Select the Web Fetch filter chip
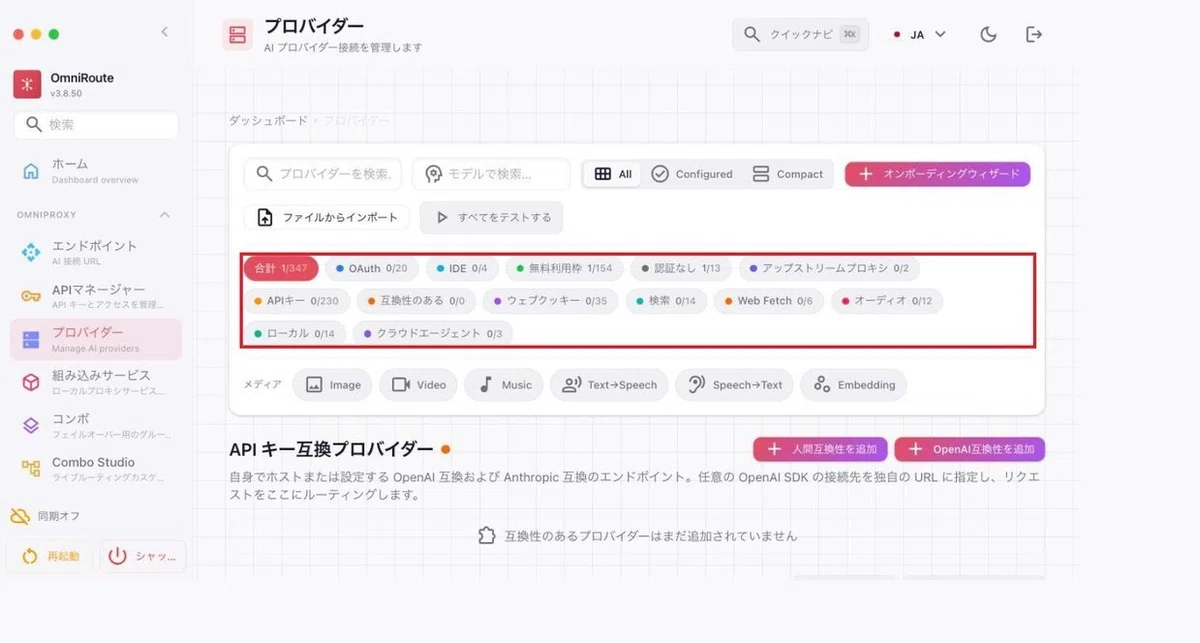The image size is (1200, 643). (768, 301)
